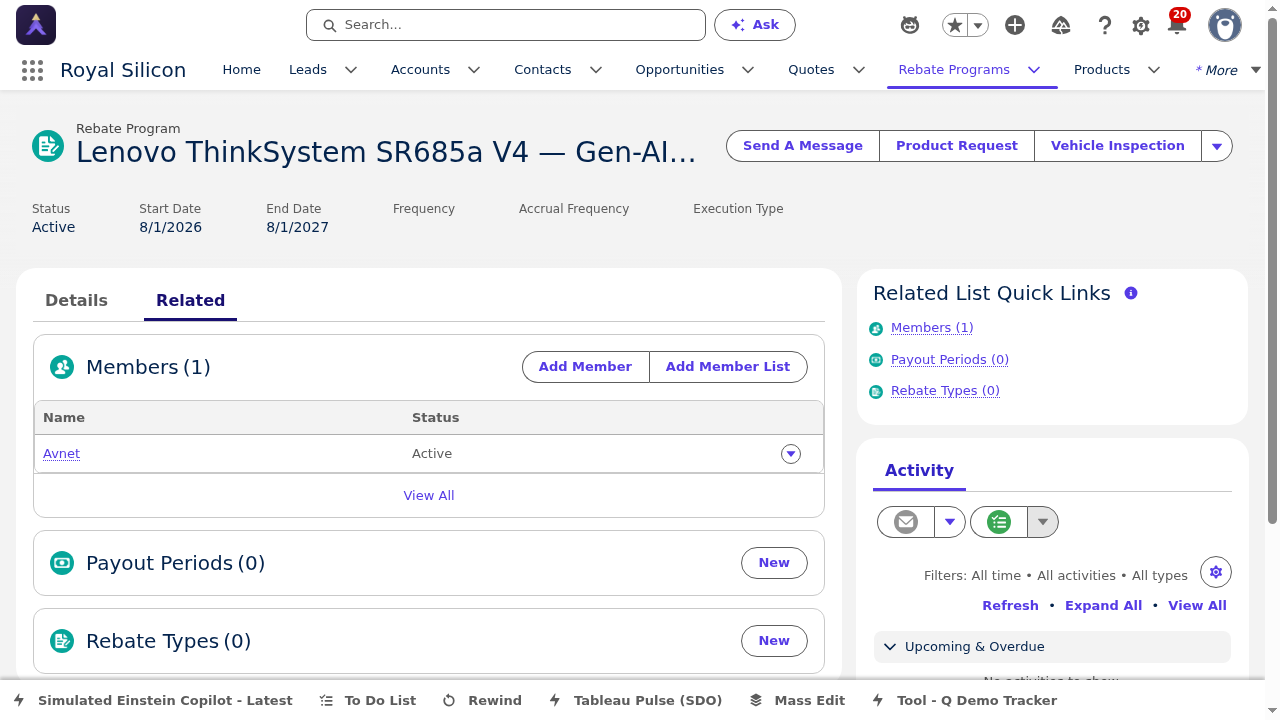
Task: Click the Members related list icon
Action: click(x=62, y=367)
